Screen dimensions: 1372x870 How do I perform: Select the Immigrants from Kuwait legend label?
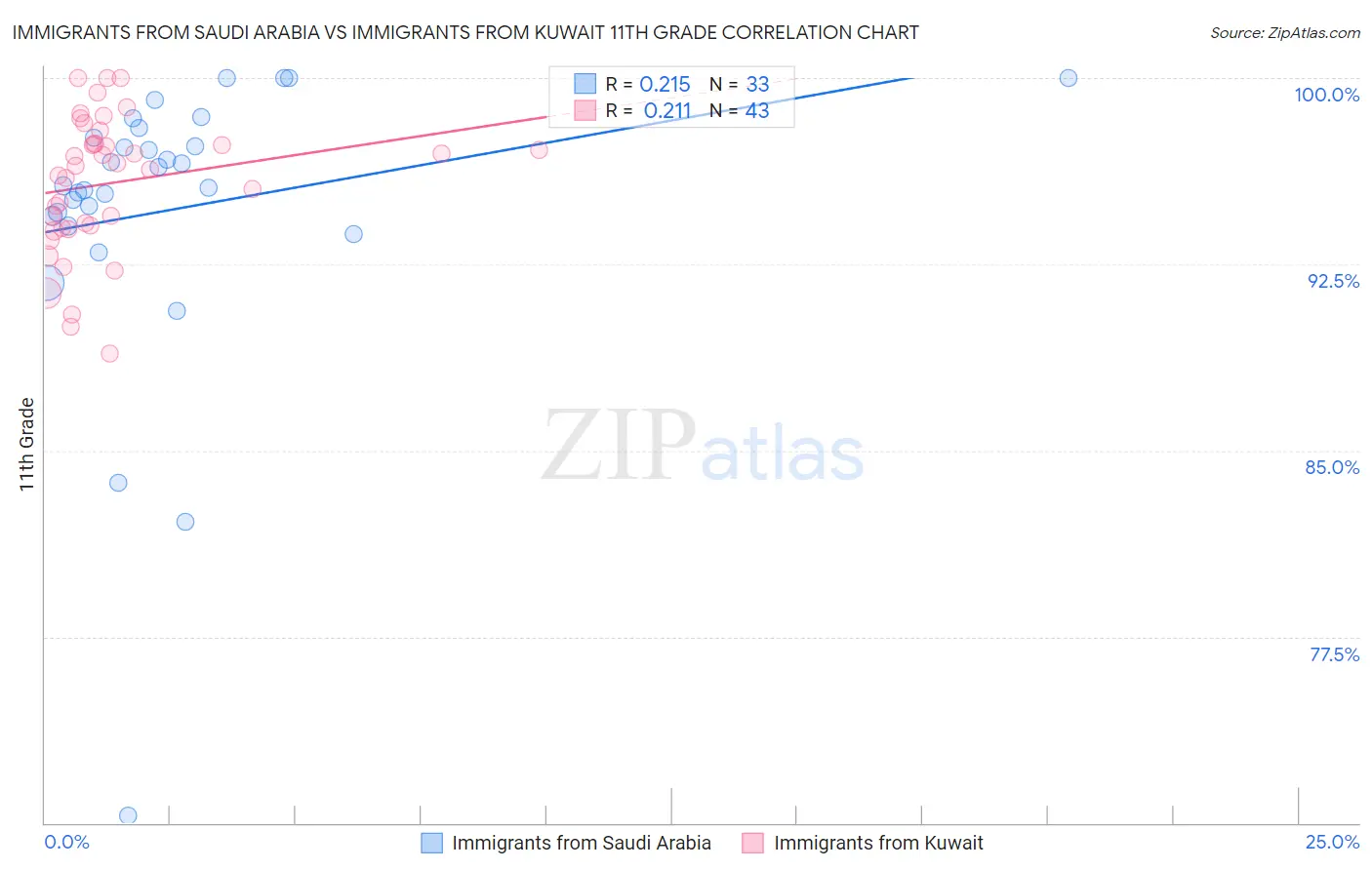coord(878,843)
